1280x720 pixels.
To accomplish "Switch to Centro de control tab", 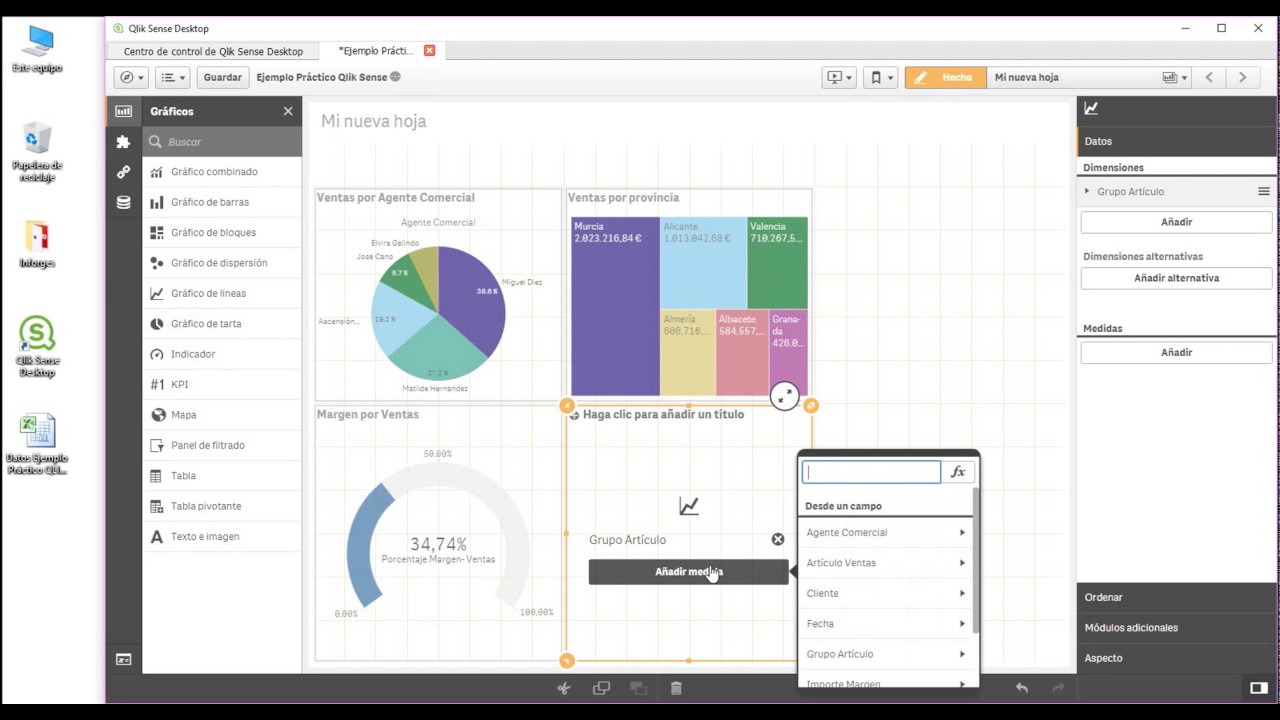I will pyautogui.click(x=213, y=51).
